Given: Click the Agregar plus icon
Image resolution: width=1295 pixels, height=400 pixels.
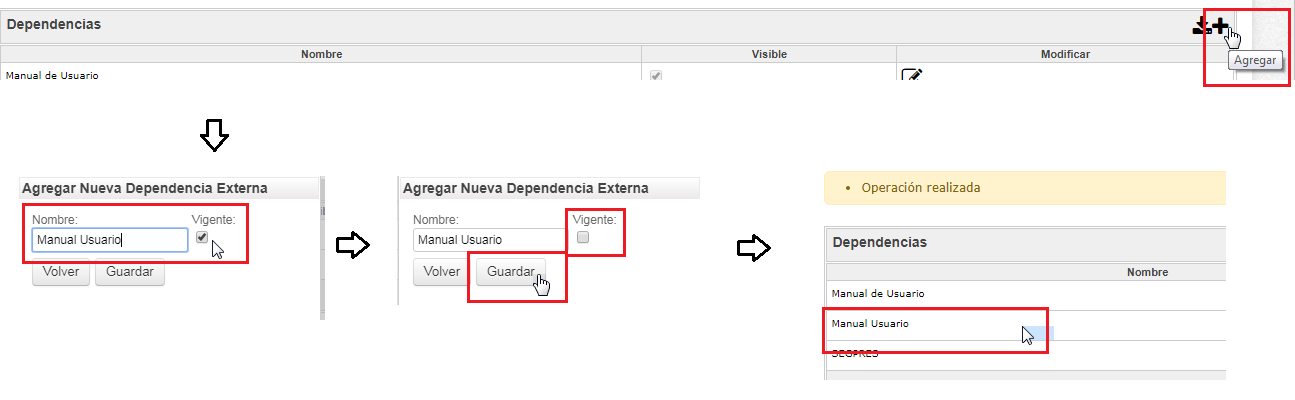Looking at the screenshot, I should point(1220,26).
